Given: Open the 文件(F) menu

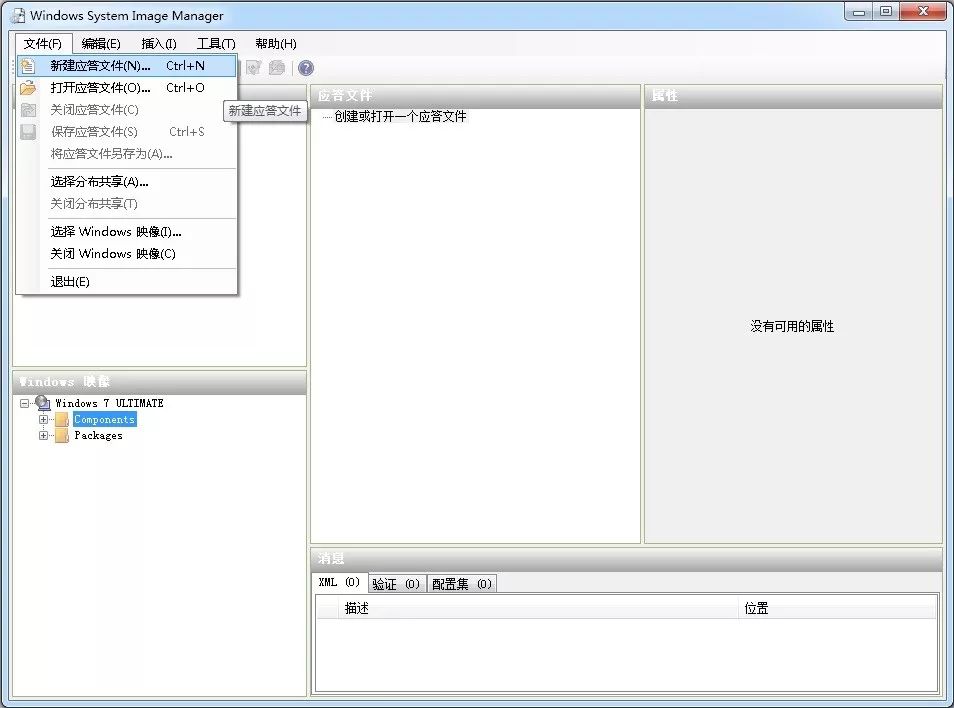Looking at the screenshot, I should point(43,44).
